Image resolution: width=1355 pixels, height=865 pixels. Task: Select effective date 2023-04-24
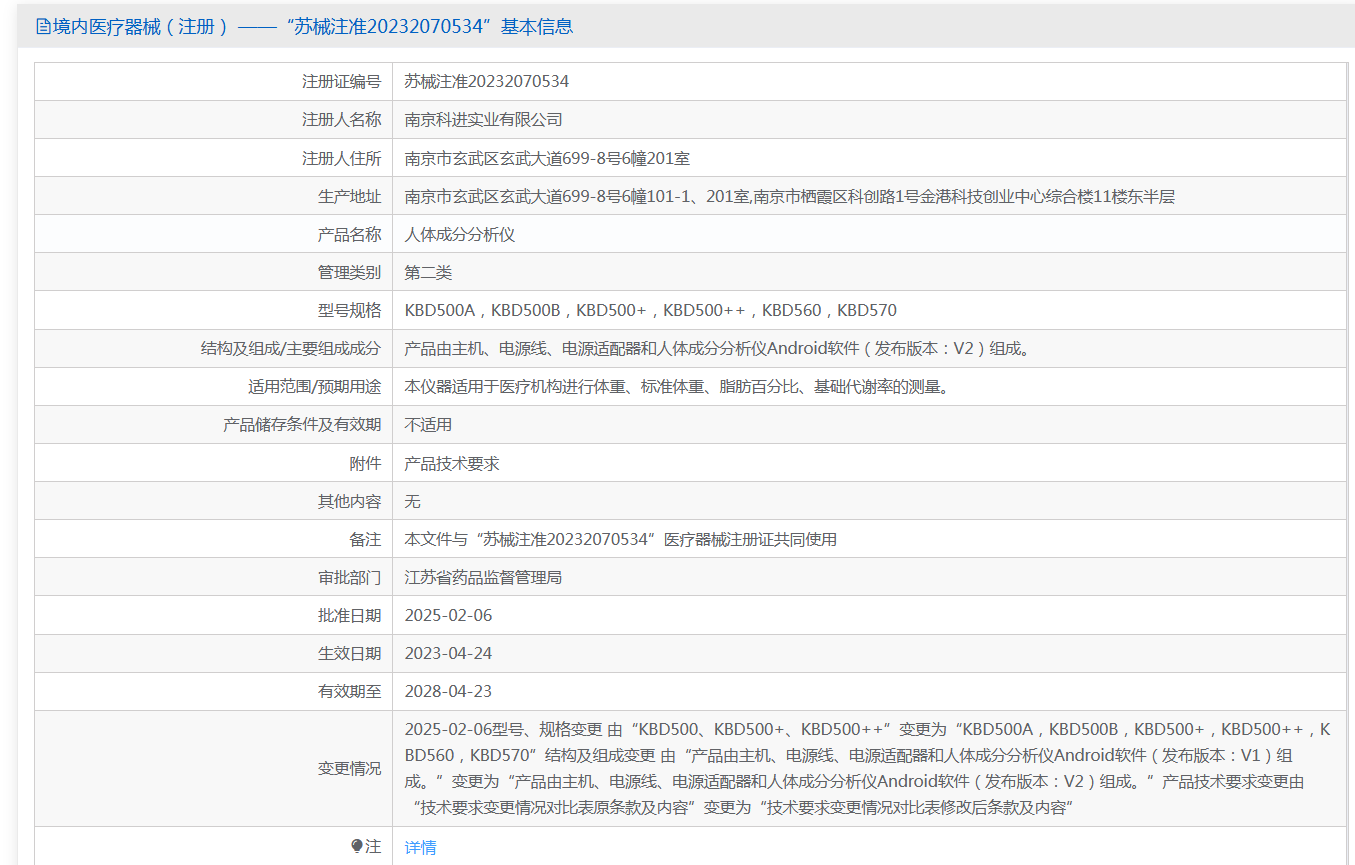coord(448,653)
